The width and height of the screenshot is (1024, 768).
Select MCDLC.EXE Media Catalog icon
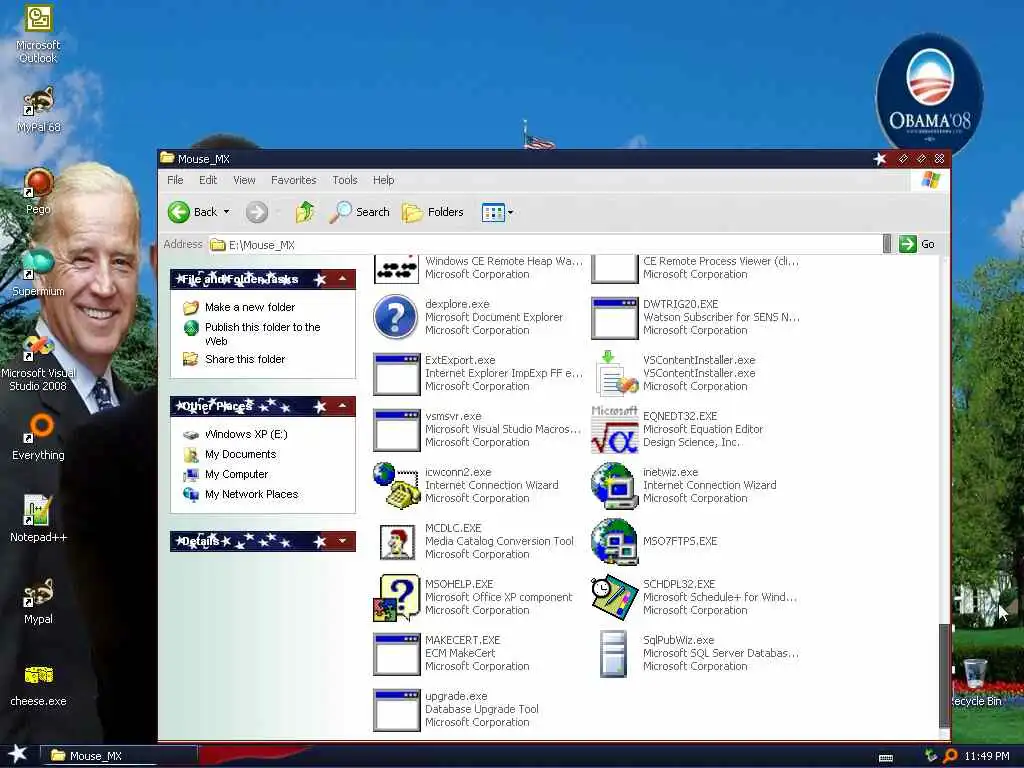point(396,541)
